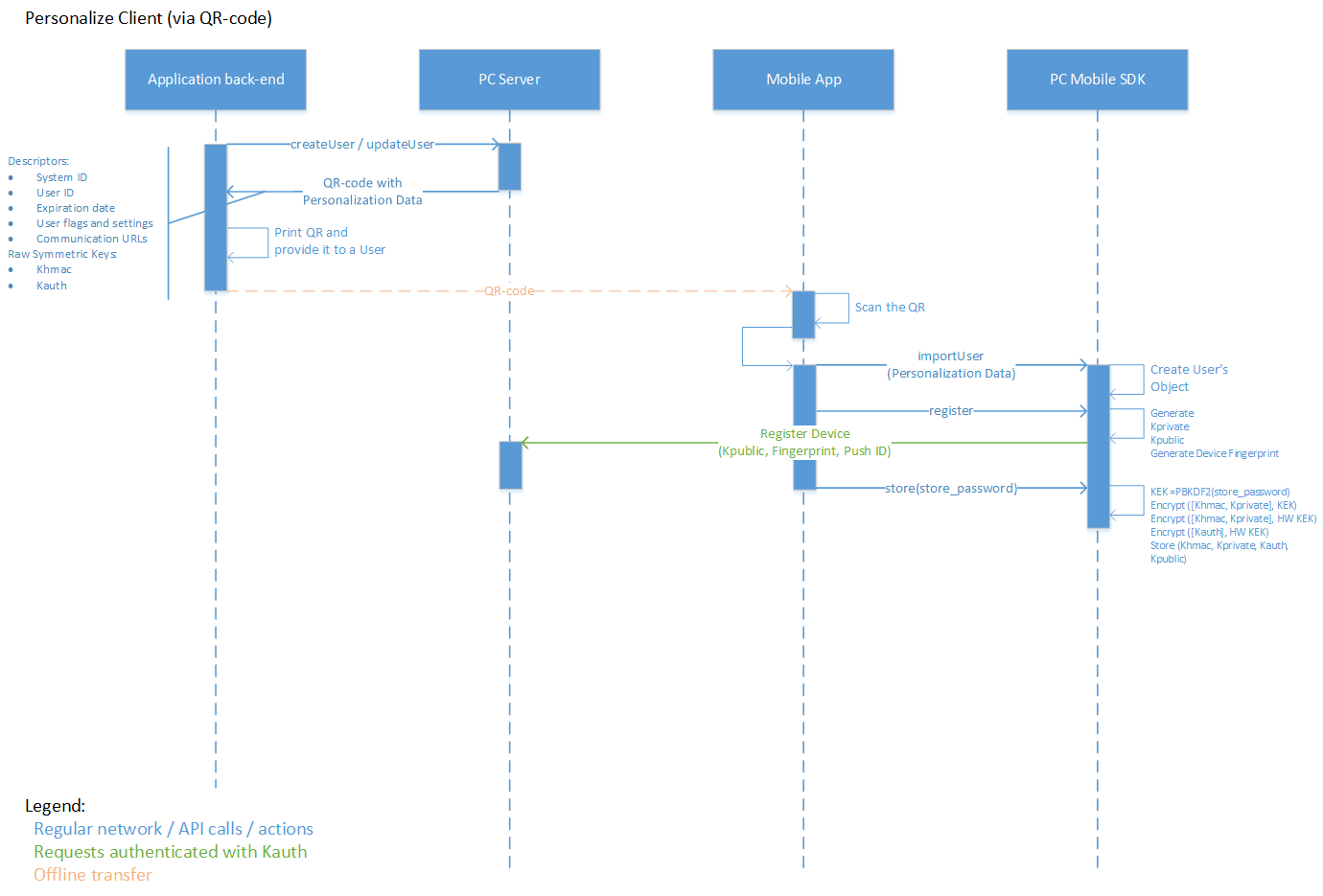The height and width of the screenshot is (896, 1323).
Task: Click 'Regular network / API calls / actions' legend
Action: (174, 829)
